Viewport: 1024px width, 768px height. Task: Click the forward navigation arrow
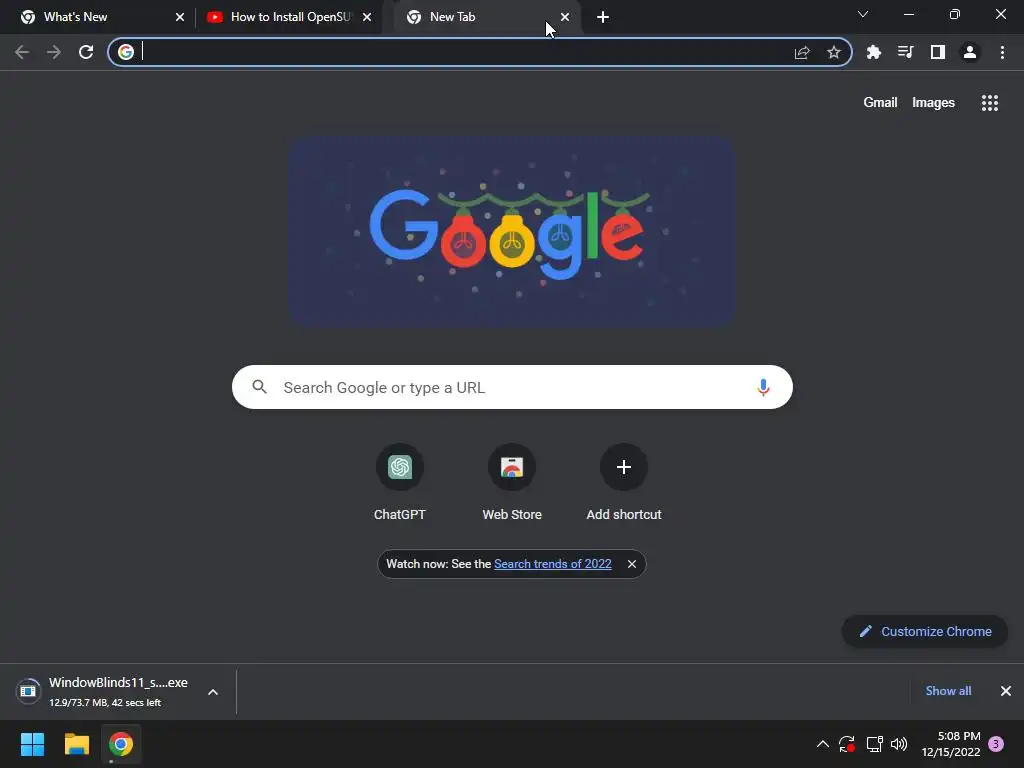(54, 52)
